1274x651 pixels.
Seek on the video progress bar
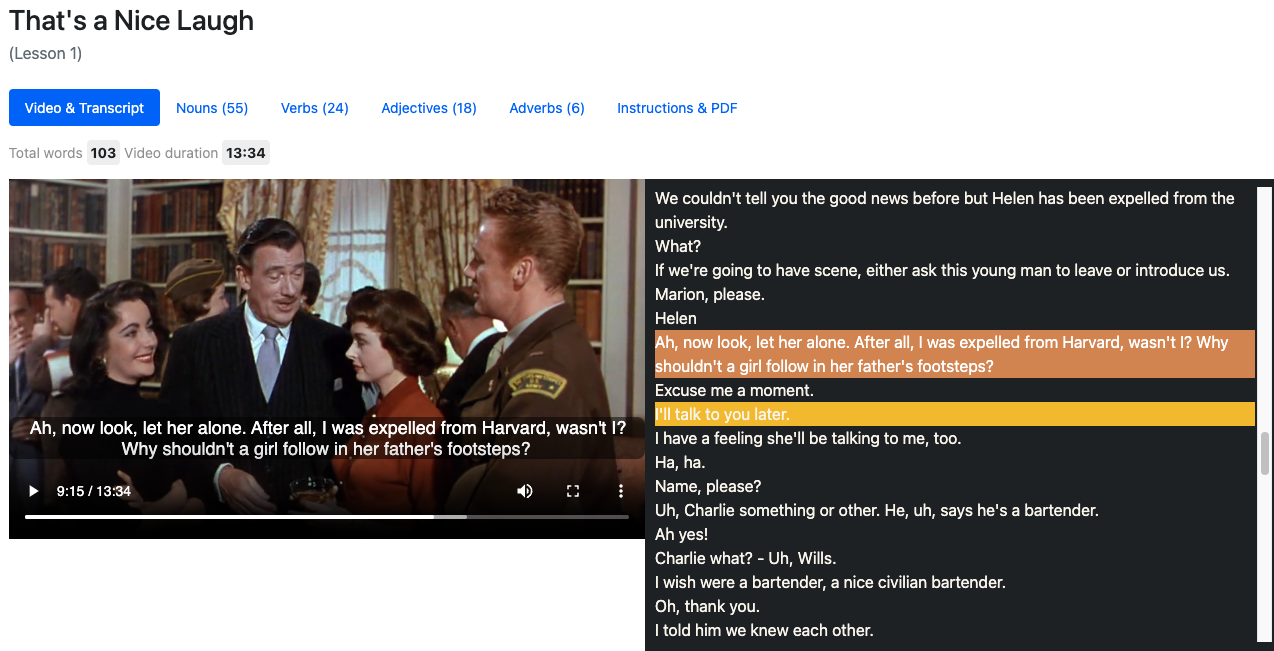coord(327,517)
